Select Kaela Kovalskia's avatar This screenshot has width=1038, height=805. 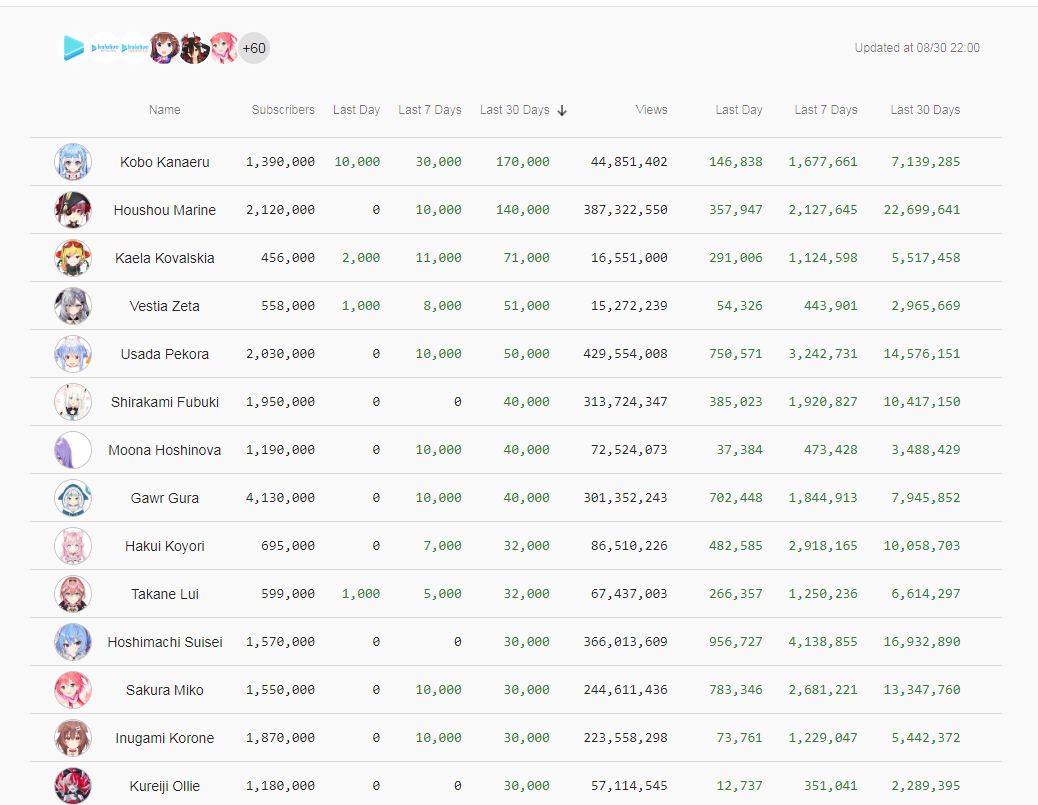click(73, 258)
